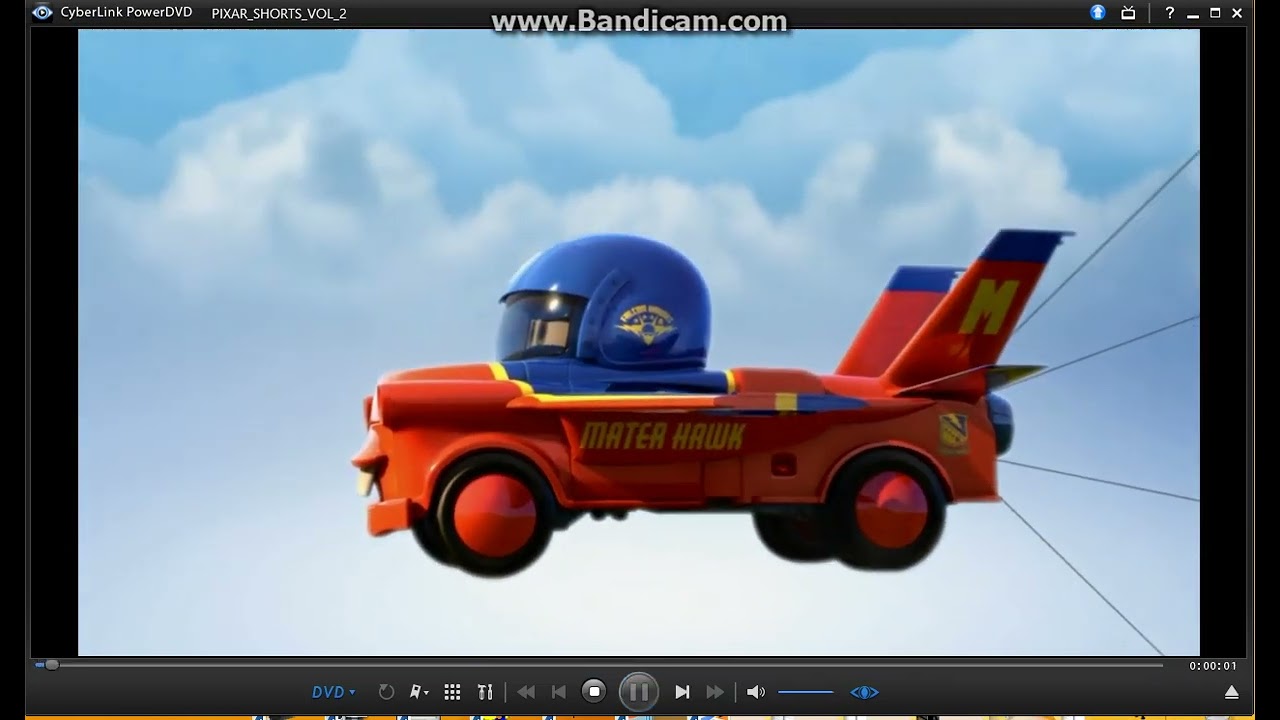Open the bookmark dropdown menu
Viewport: 1280px width, 720px height.
pyautogui.click(x=419, y=692)
